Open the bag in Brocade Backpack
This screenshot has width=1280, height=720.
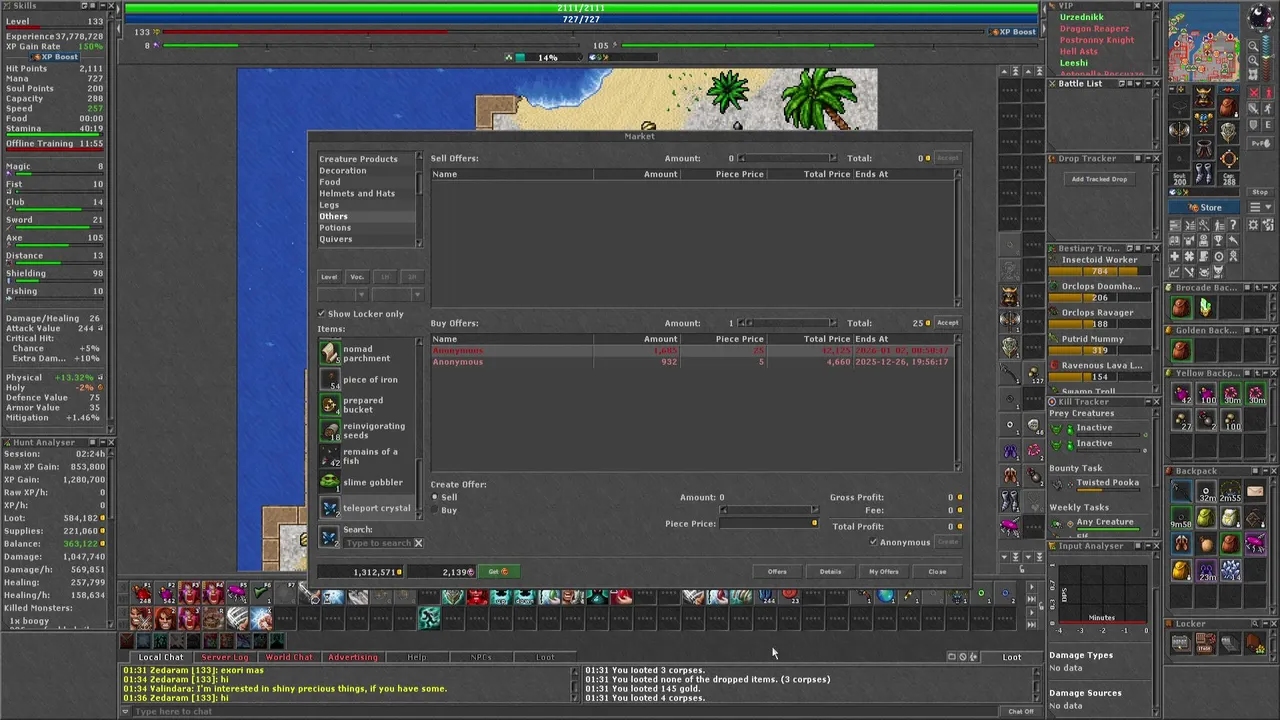coord(1181,307)
